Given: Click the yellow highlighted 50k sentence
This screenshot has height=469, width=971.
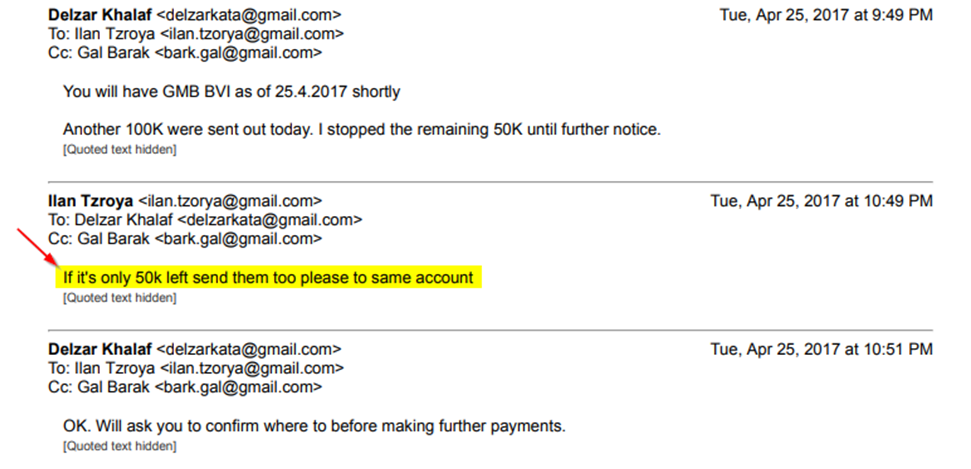Looking at the screenshot, I should point(268,278).
